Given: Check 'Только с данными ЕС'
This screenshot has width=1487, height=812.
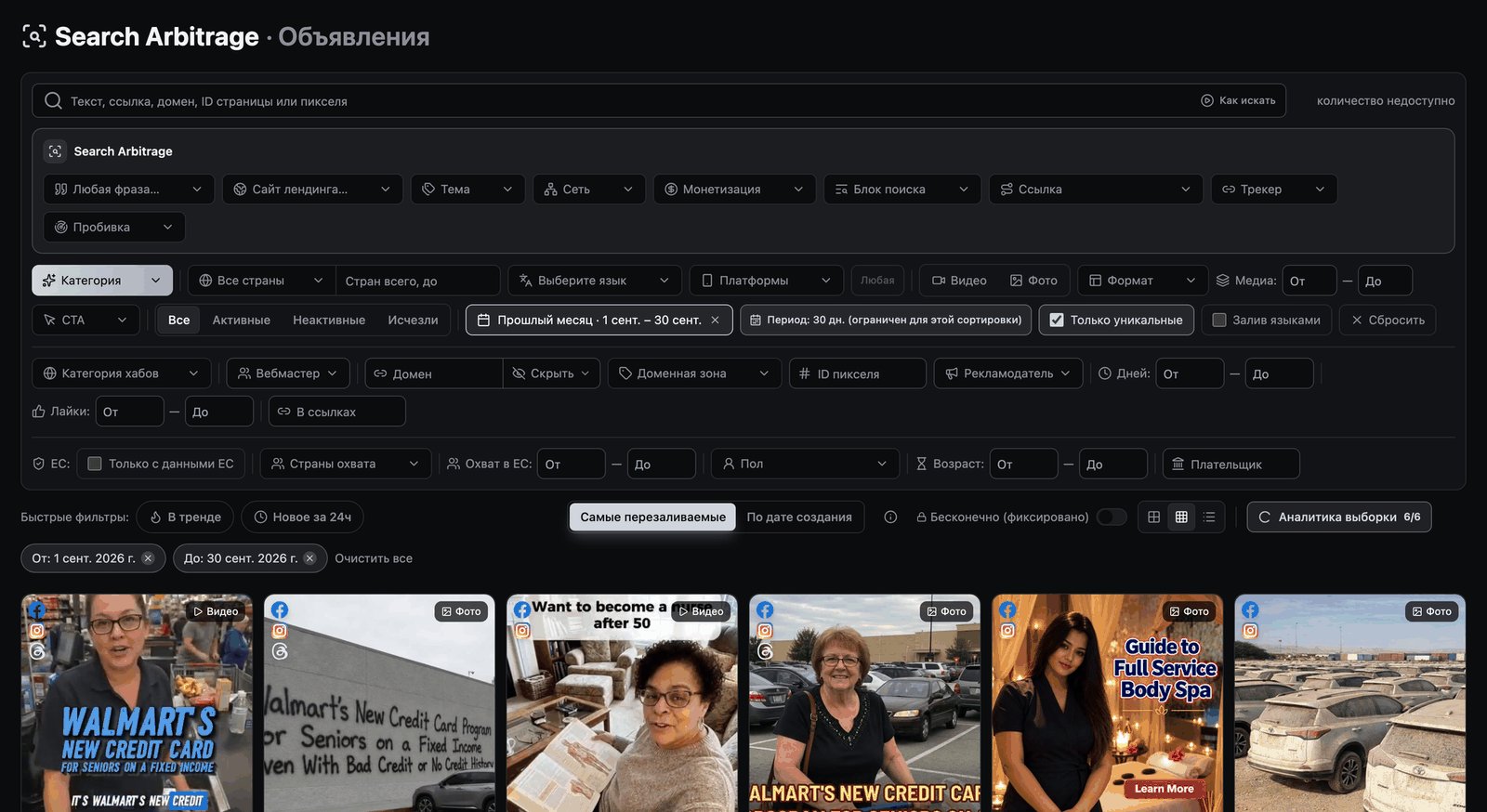Looking at the screenshot, I should 95,464.
